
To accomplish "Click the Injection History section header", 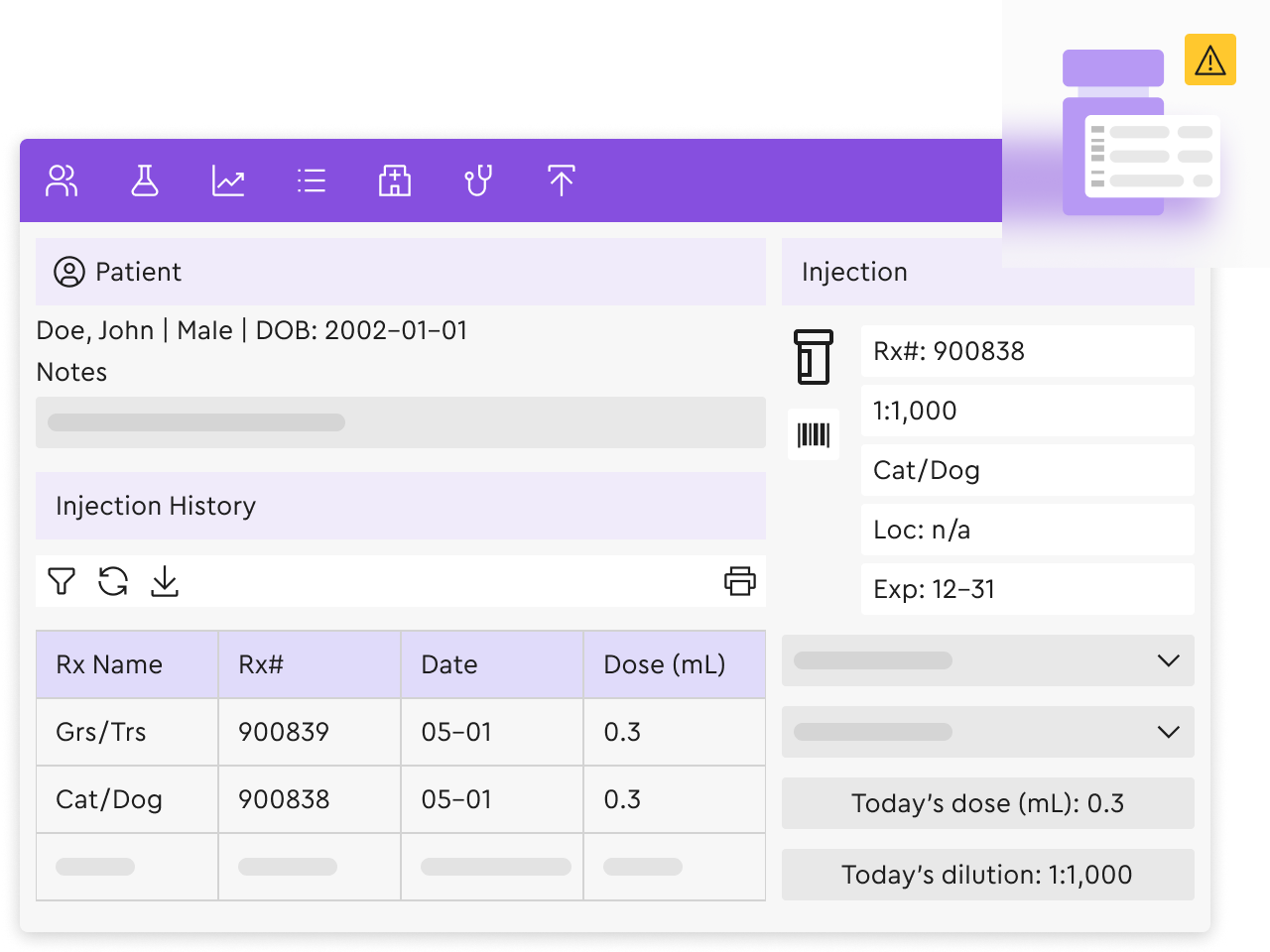I will tap(401, 506).
